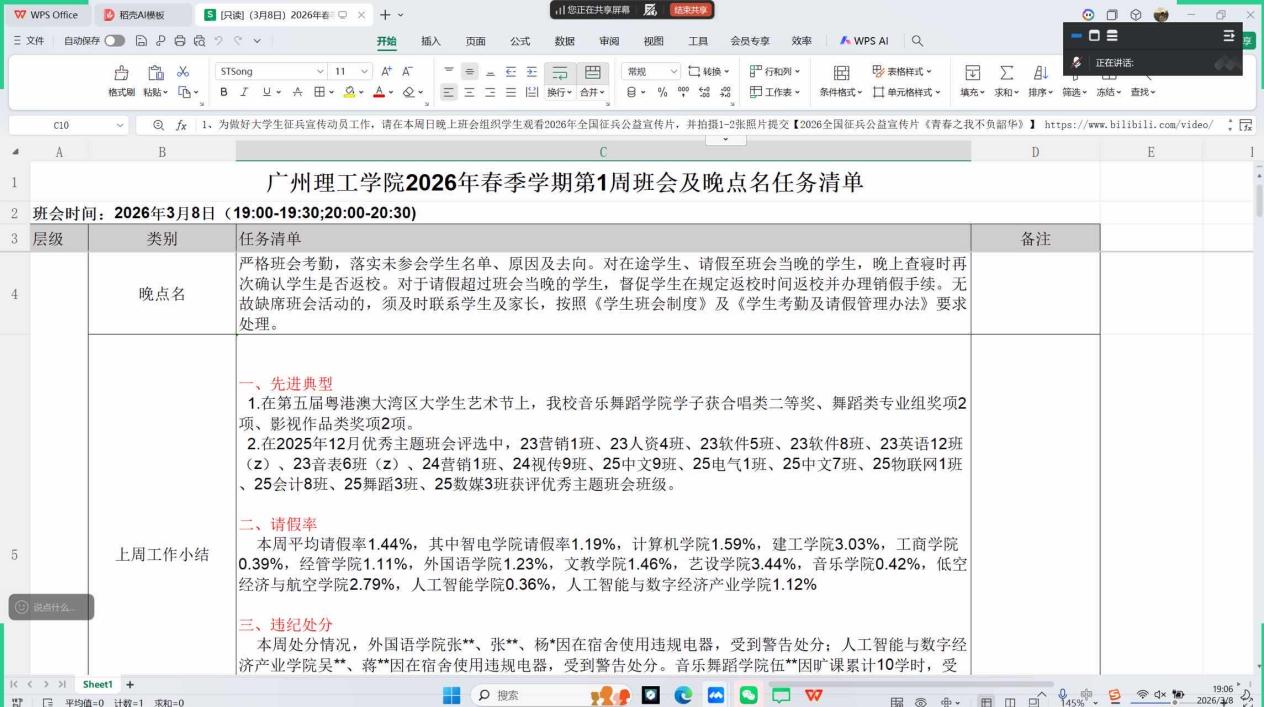1264x707 pixels.
Task: Open the 常规 number format dropdown
Action: pos(674,72)
